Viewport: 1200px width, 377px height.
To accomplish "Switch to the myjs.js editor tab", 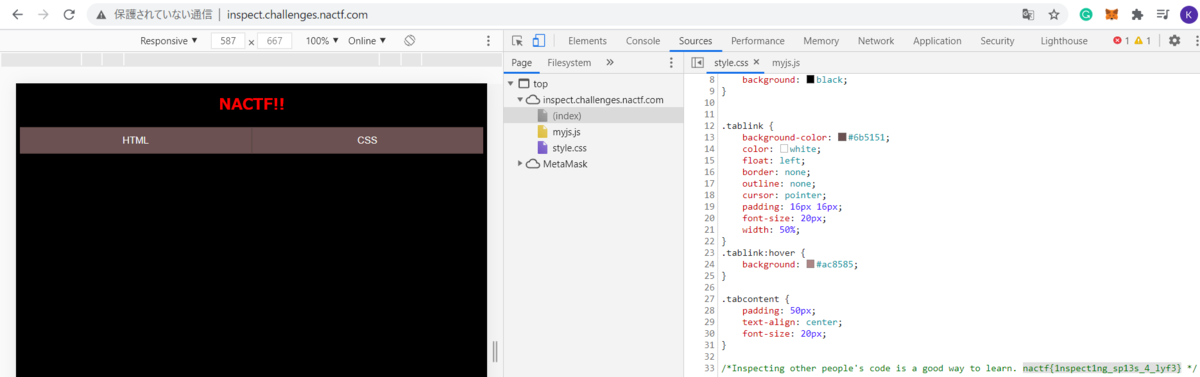I will [x=786, y=63].
